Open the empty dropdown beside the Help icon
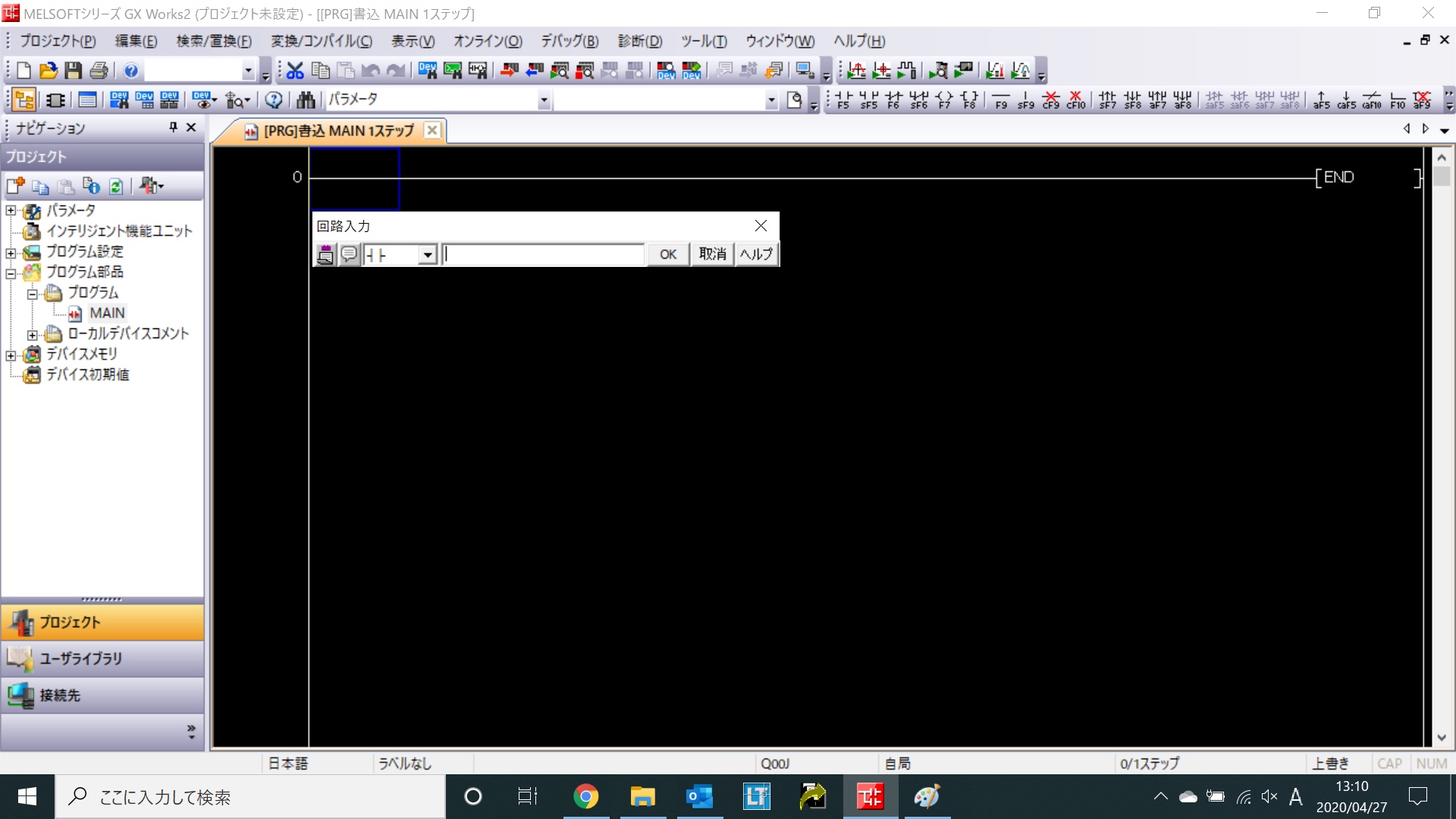 pyautogui.click(x=248, y=71)
